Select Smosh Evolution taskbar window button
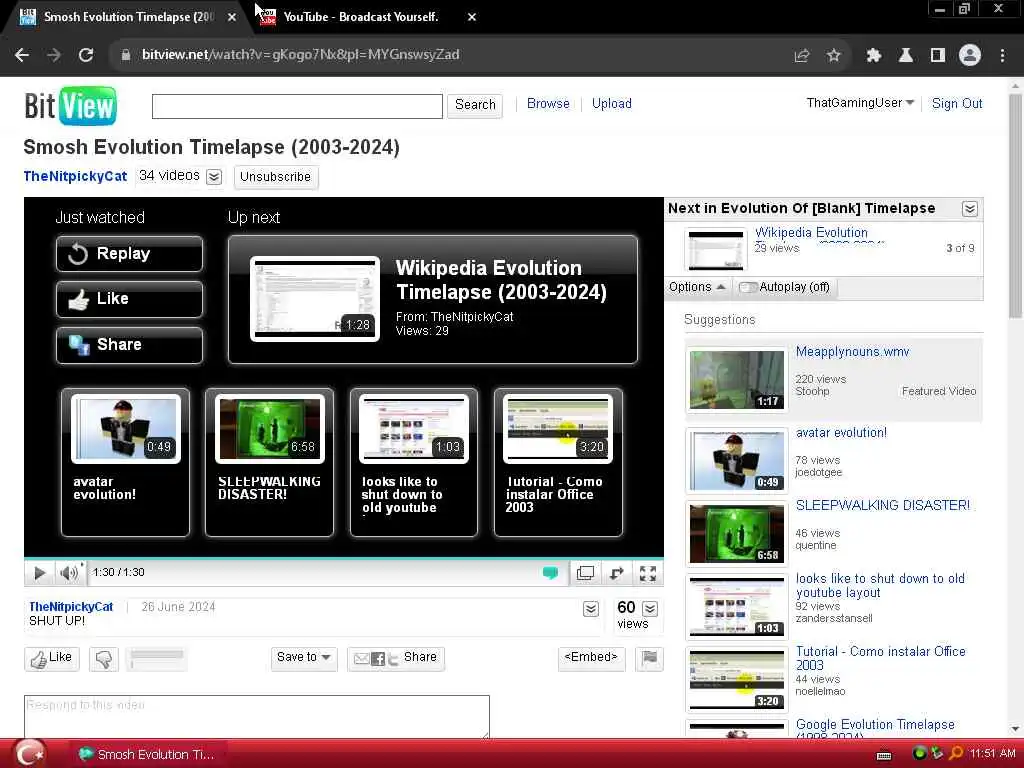 click(148, 754)
